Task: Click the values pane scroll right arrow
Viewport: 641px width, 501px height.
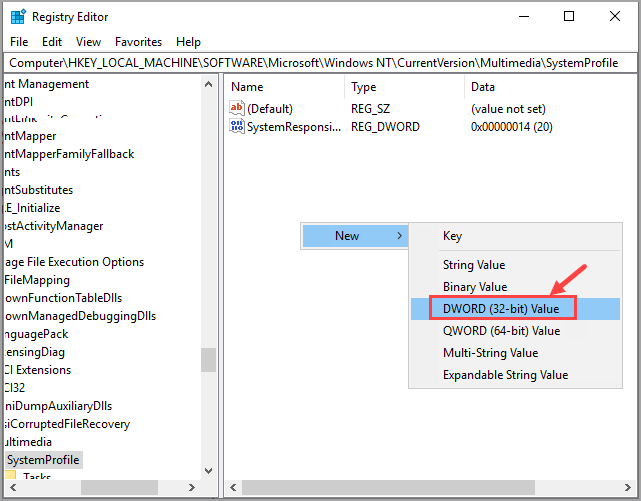Action: coord(628,488)
